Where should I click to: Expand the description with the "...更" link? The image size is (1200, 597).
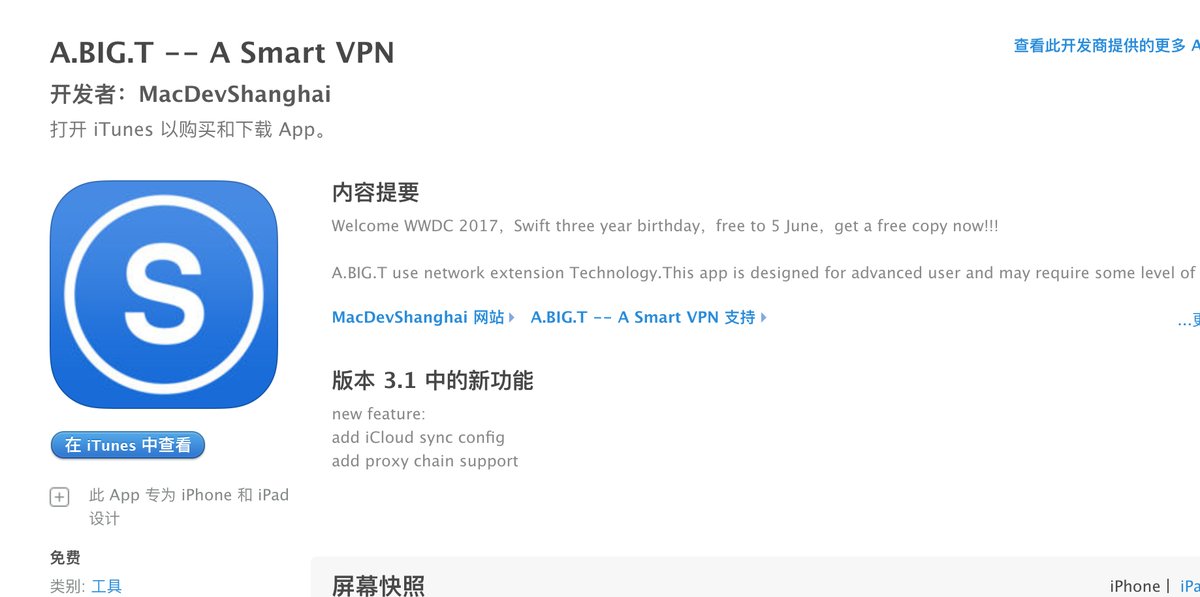tap(1188, 322)
